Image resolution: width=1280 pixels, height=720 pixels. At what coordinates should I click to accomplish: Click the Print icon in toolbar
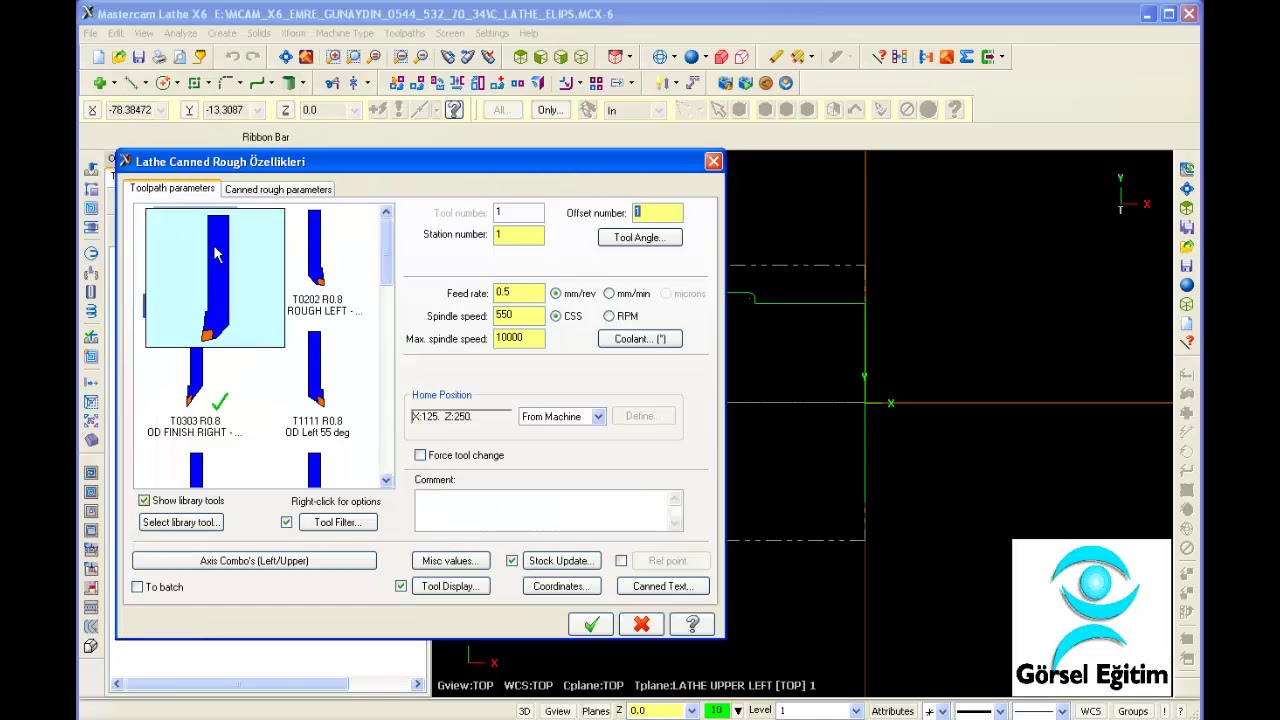coord(159,57)
